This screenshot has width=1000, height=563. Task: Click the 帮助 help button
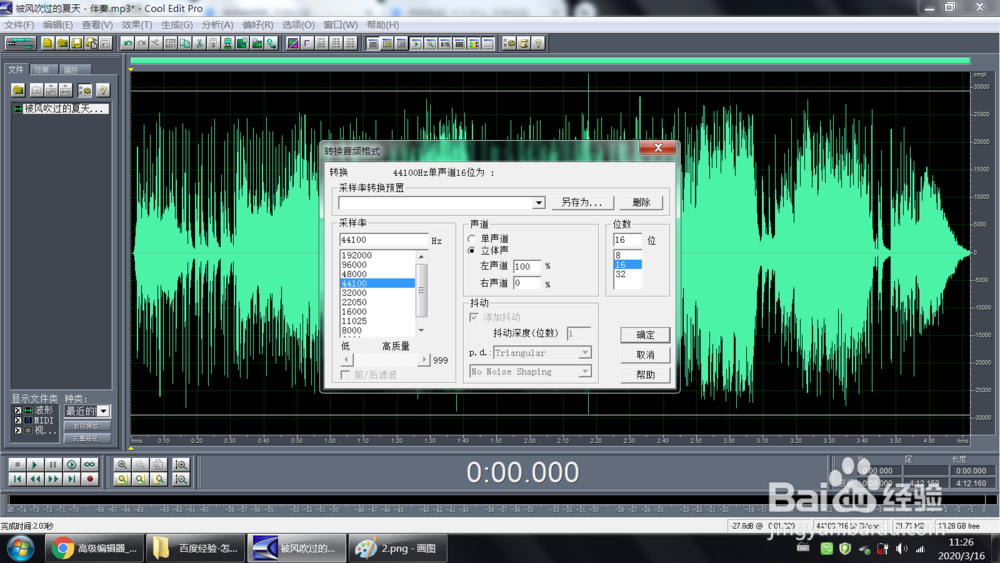pyautogui.click(x=645, y=375)
